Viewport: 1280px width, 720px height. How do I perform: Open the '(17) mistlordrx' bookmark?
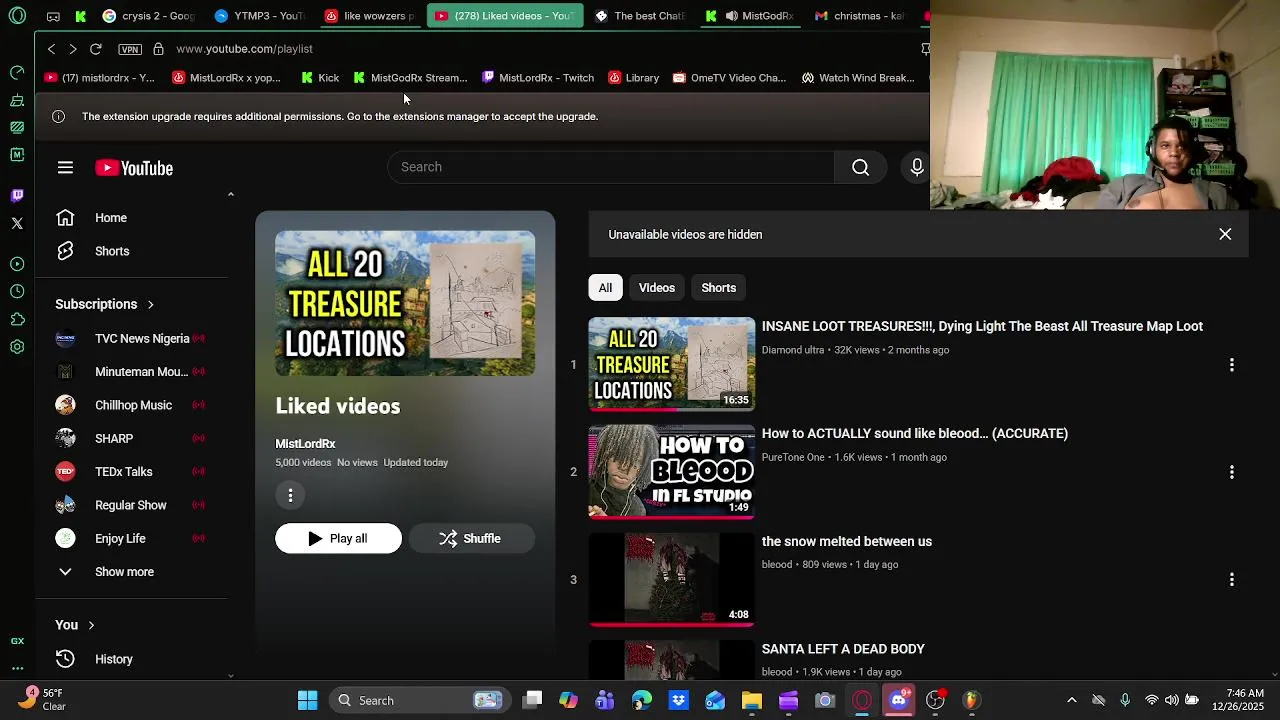tap(99, 78)
